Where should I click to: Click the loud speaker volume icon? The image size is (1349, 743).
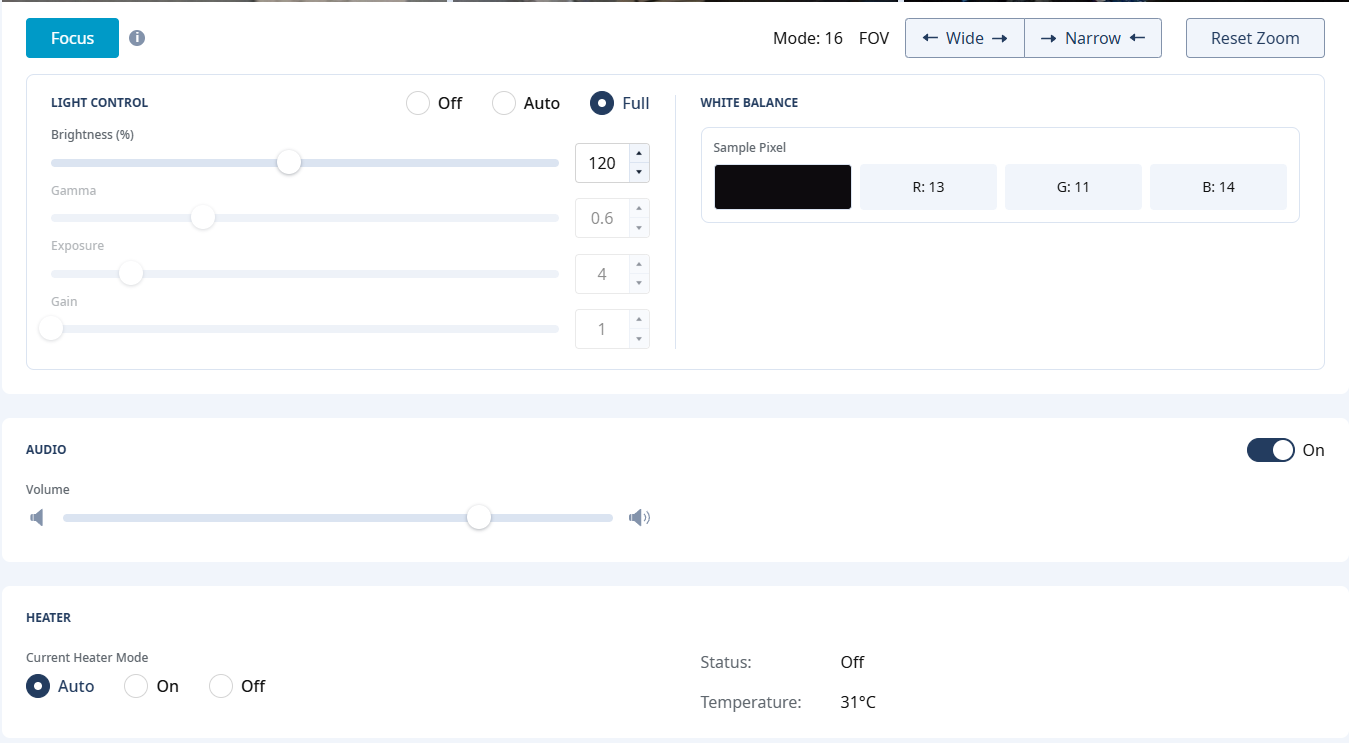(639, 518)
